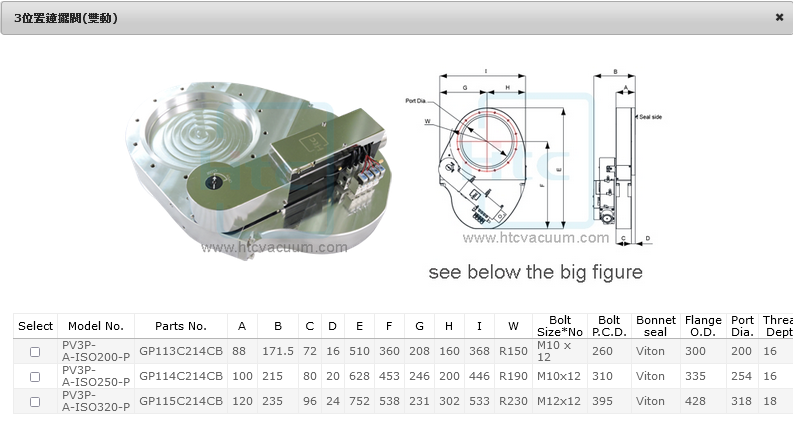Click part number GP115C214CB

coord(181,402)
